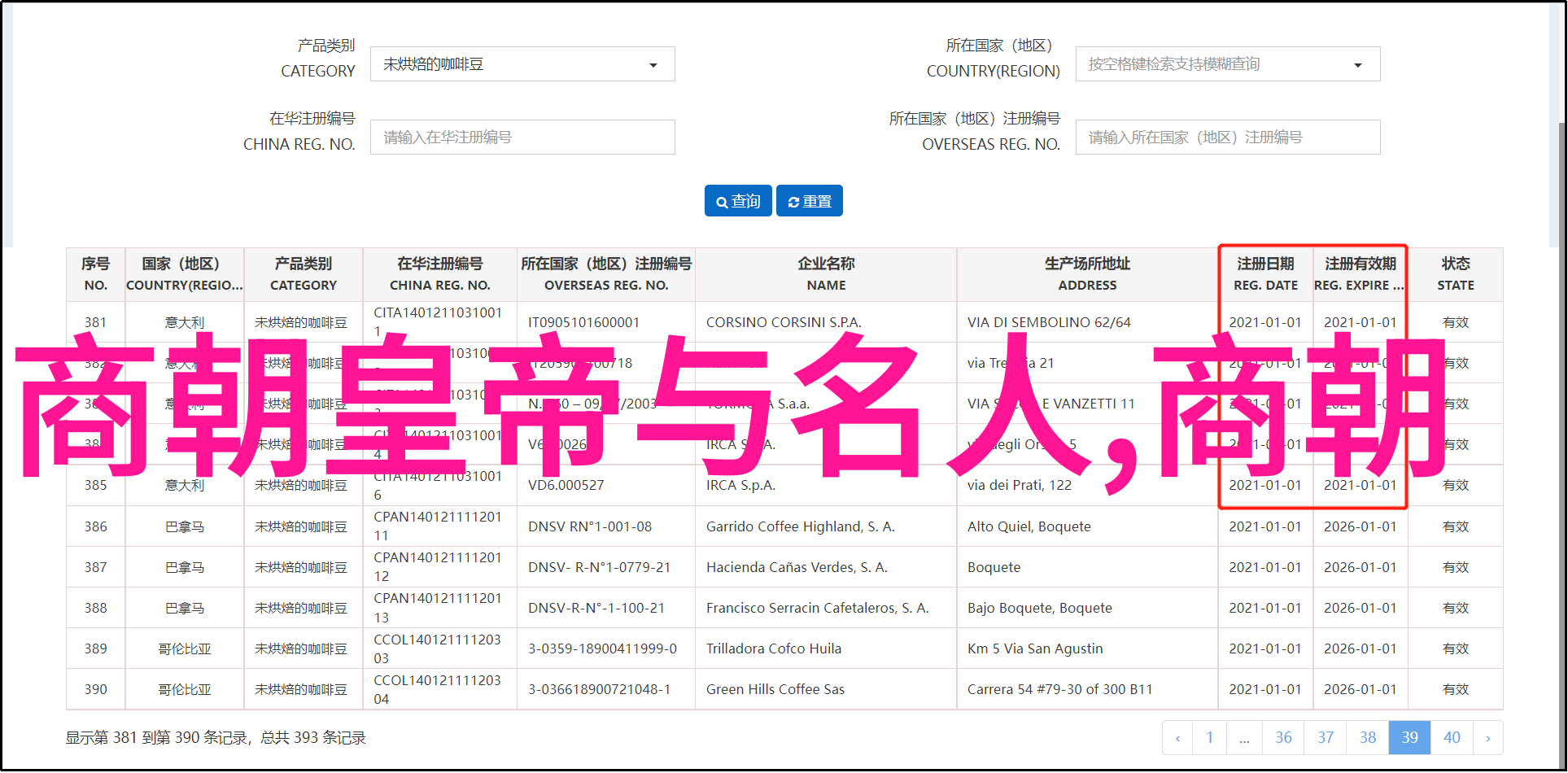The height and width of the screenshot is (773, 1568).
Task: Select row number 386 cell
Action: 95,526
